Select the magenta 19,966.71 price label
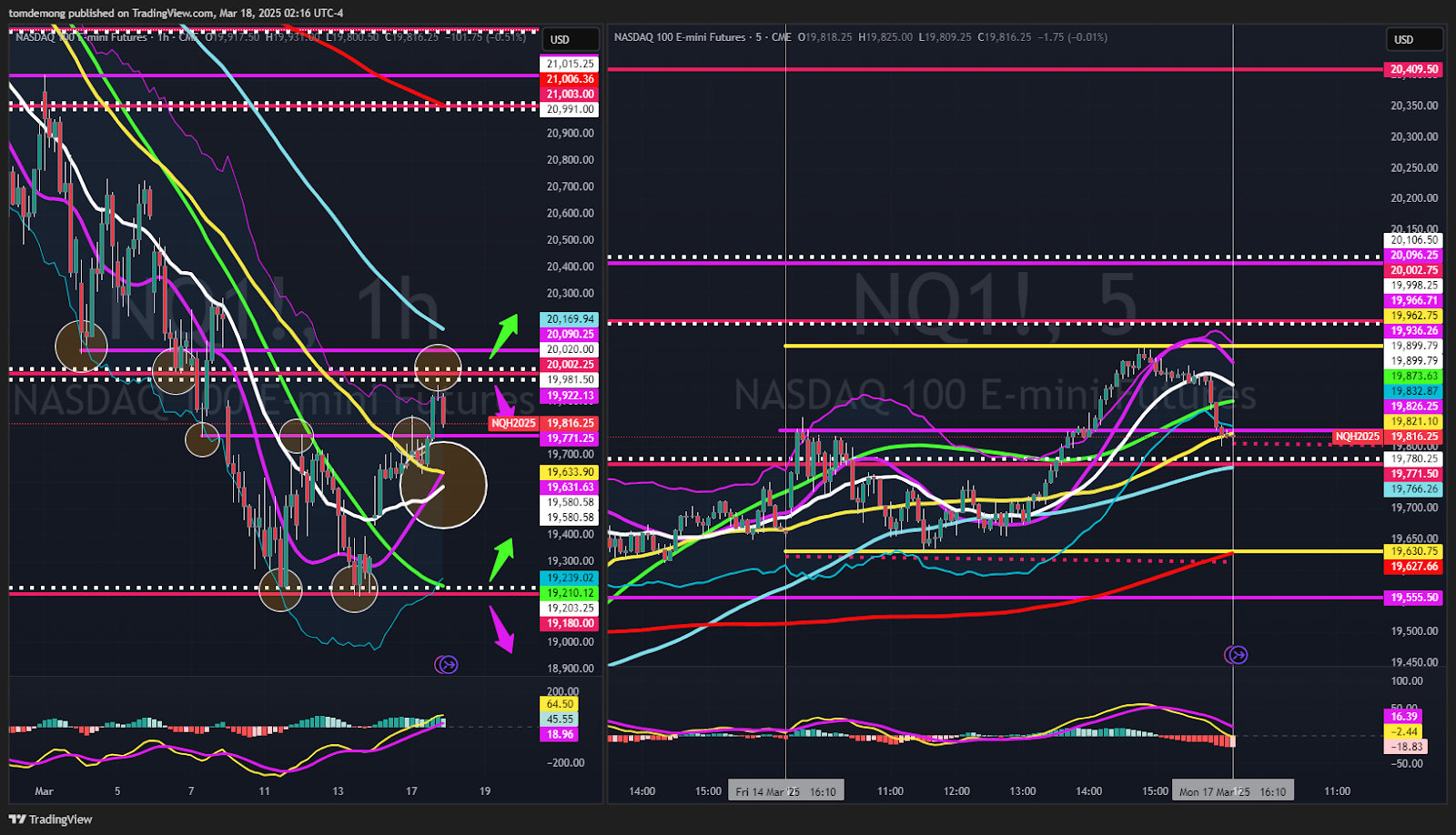Viewport: 1456px width, 835px height. coord(1414,301)
